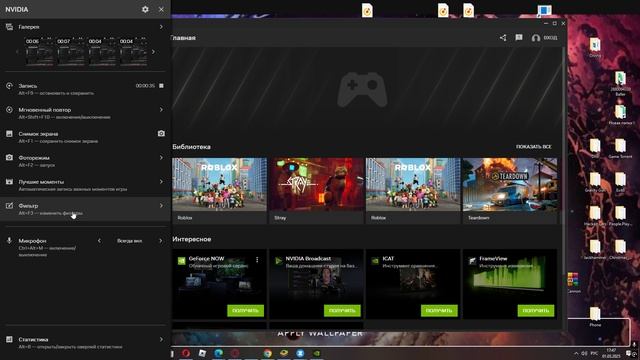Open the first Roblox library tile
This screenshot has height=360, width=640.
219,190
